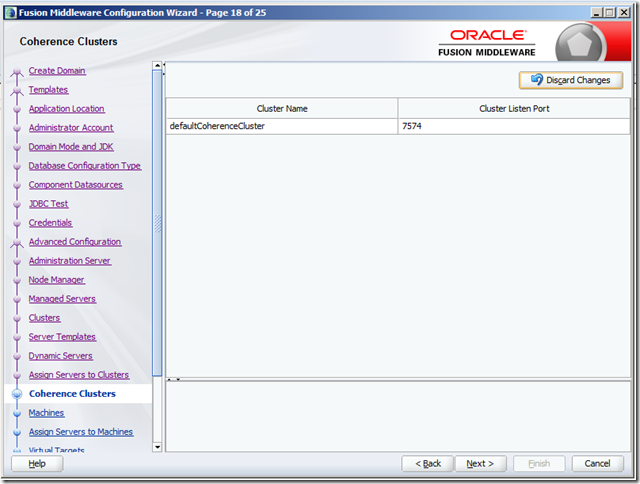Maximize the Configuration Wizard window
The width and height of the screenshot is (640, 484).
click(609, 13)
